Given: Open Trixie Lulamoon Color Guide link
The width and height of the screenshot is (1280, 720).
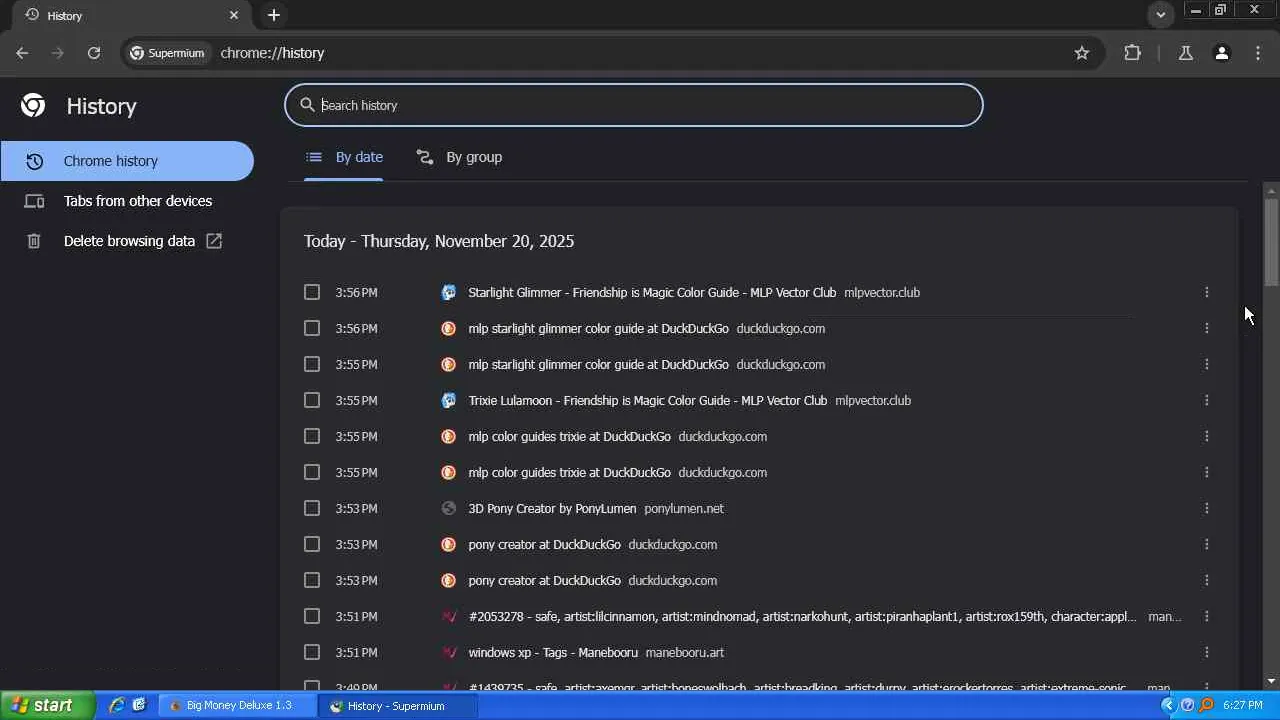Looking at the screenshot, I should pyautogui.click(x=648, y=401).
